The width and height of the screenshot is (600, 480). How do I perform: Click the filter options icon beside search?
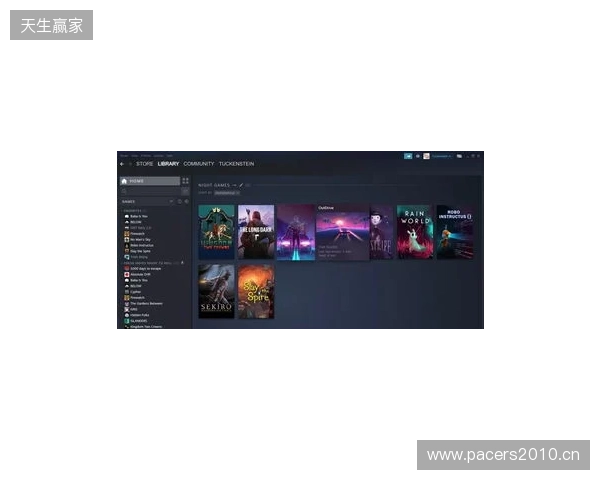(185, 191)
